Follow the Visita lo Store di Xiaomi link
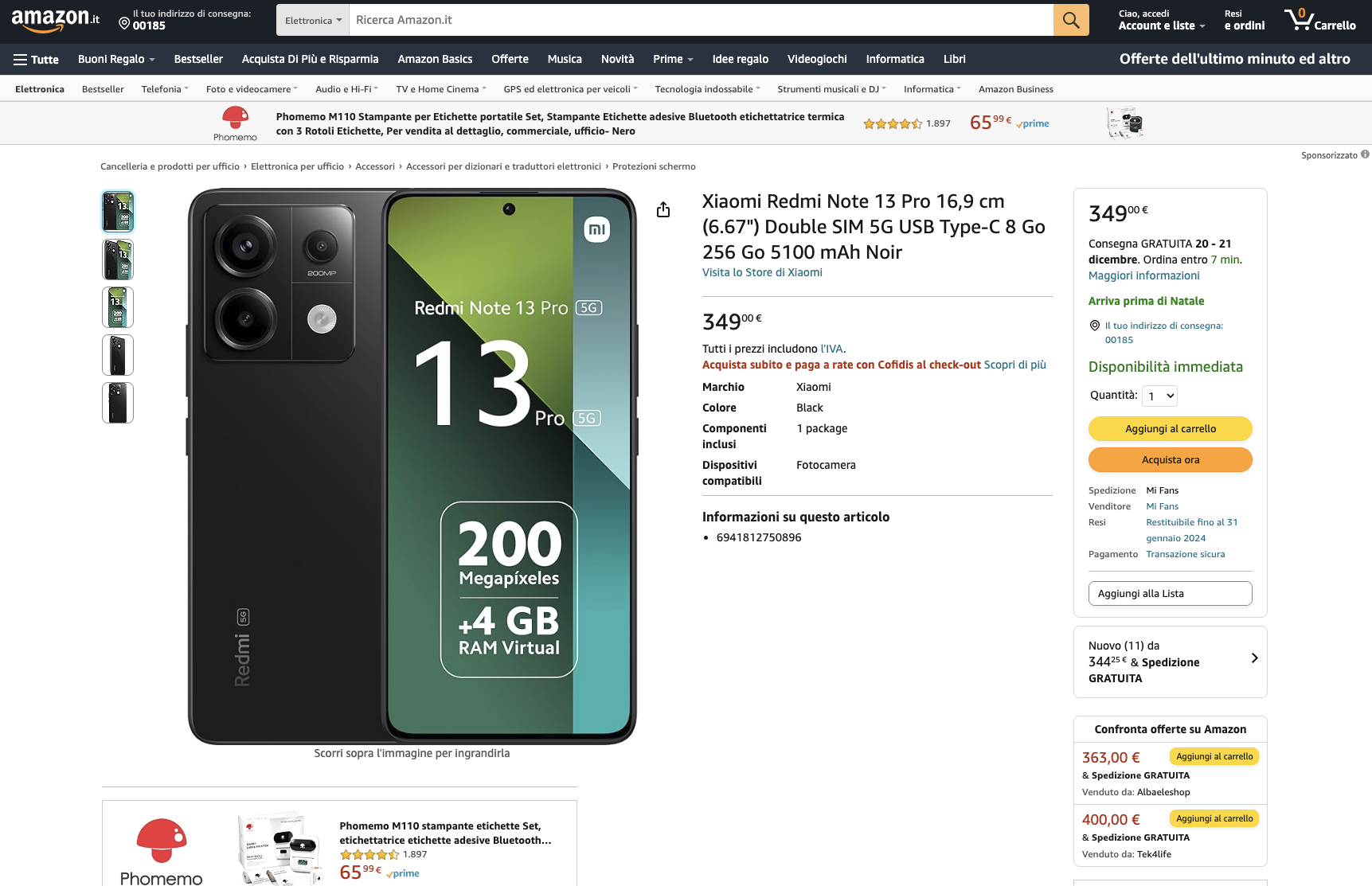1372x886 pixels. click(x=762, y=273)
